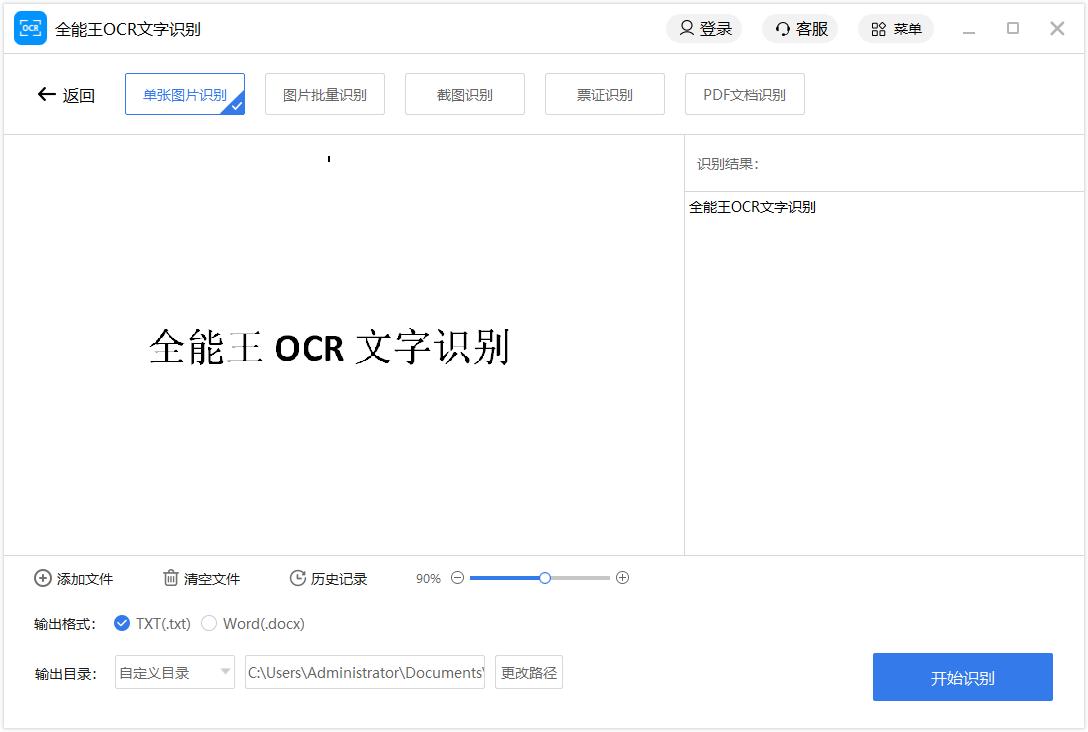This screenshot has height=732, width=1088.
Task: Click the zoom slider handle
Action: (x=545, y=578)
